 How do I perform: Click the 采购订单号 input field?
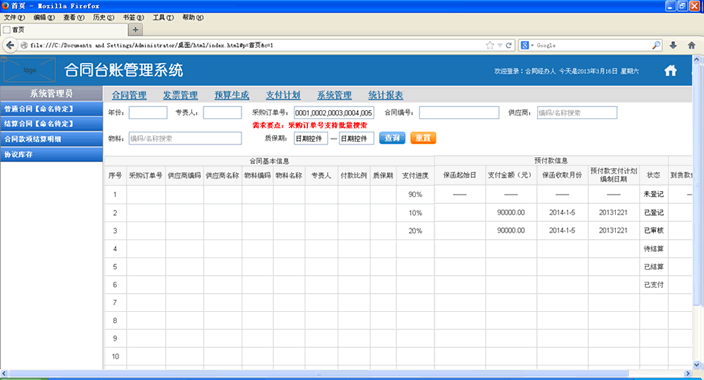click(334, 113)
